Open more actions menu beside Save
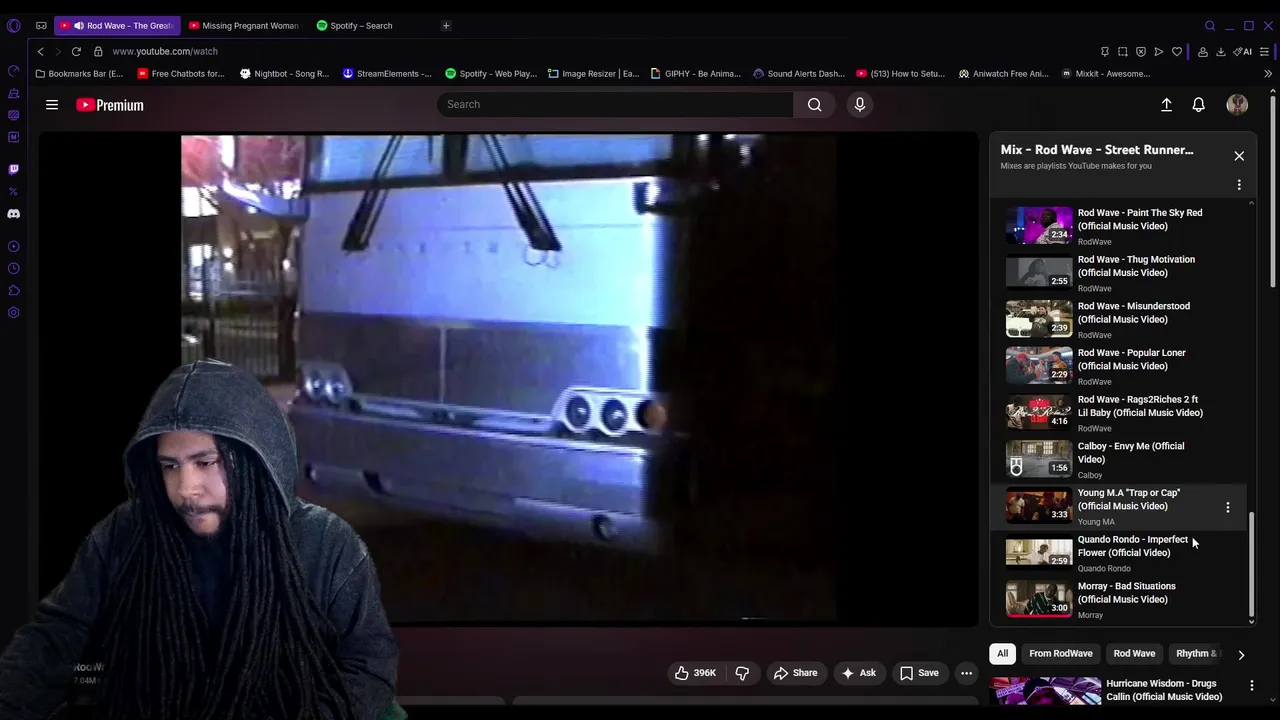Screen dimensions: 1280x720 (966, 673)
